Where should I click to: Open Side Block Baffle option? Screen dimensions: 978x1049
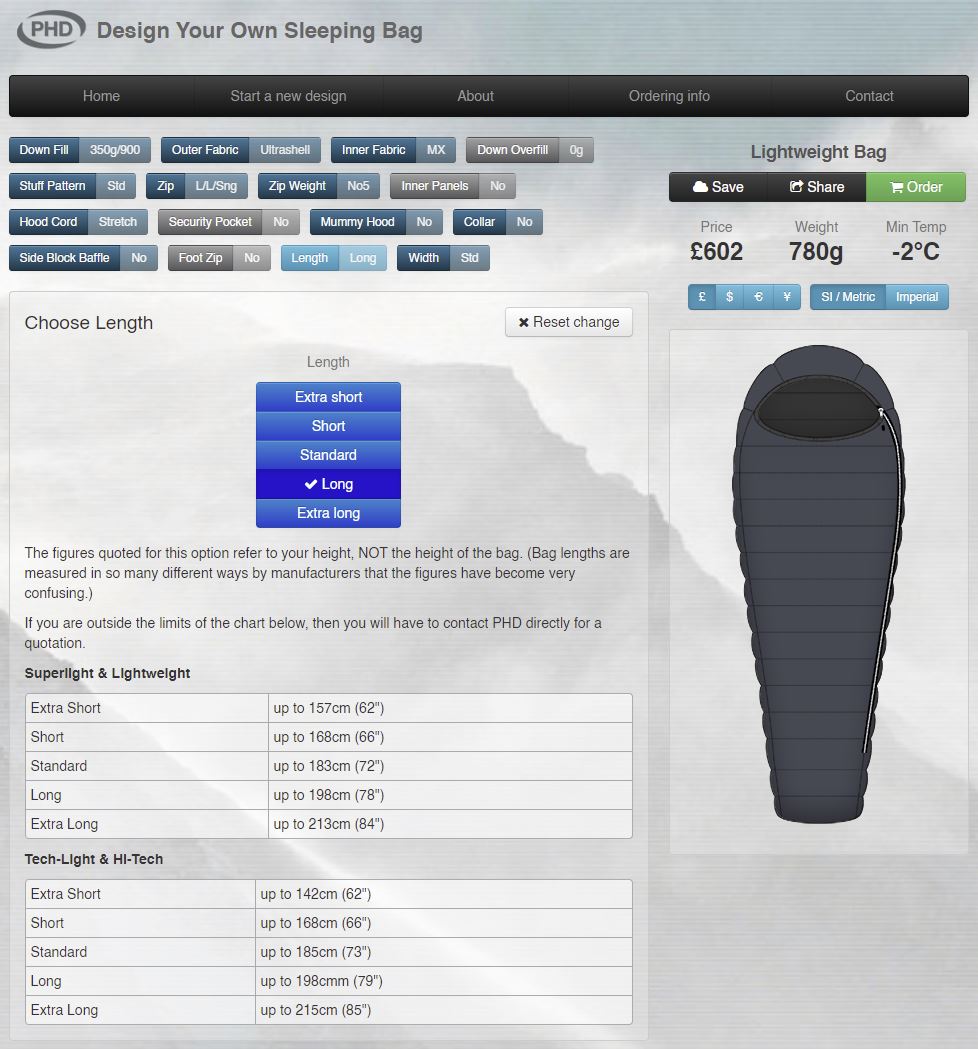[84, 258]
